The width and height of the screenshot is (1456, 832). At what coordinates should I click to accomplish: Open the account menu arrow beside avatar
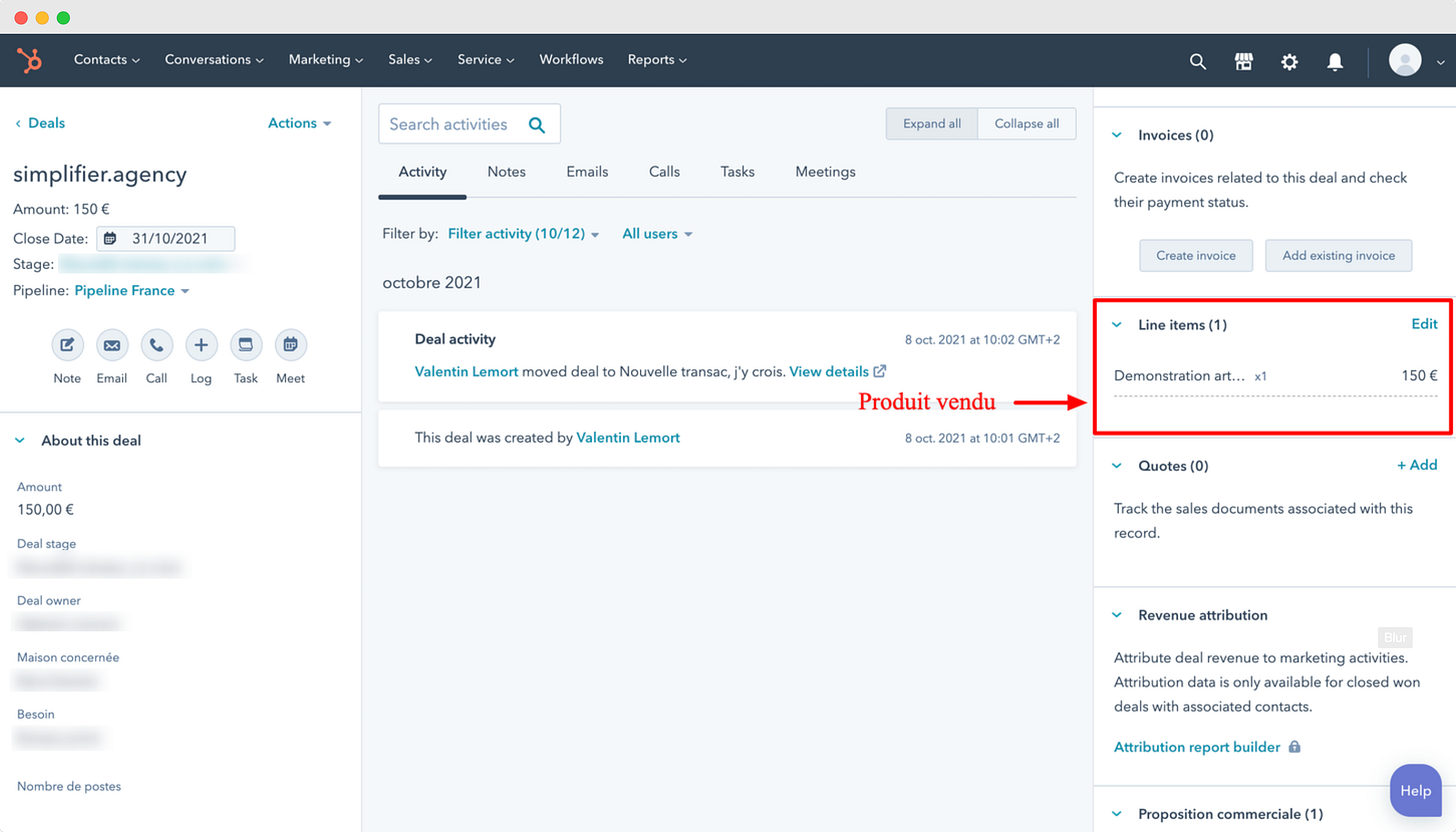[x=1441, y=61]
